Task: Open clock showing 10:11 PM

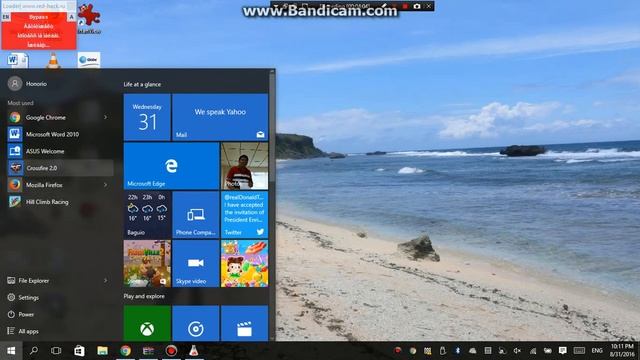Action: click(623, 351)
